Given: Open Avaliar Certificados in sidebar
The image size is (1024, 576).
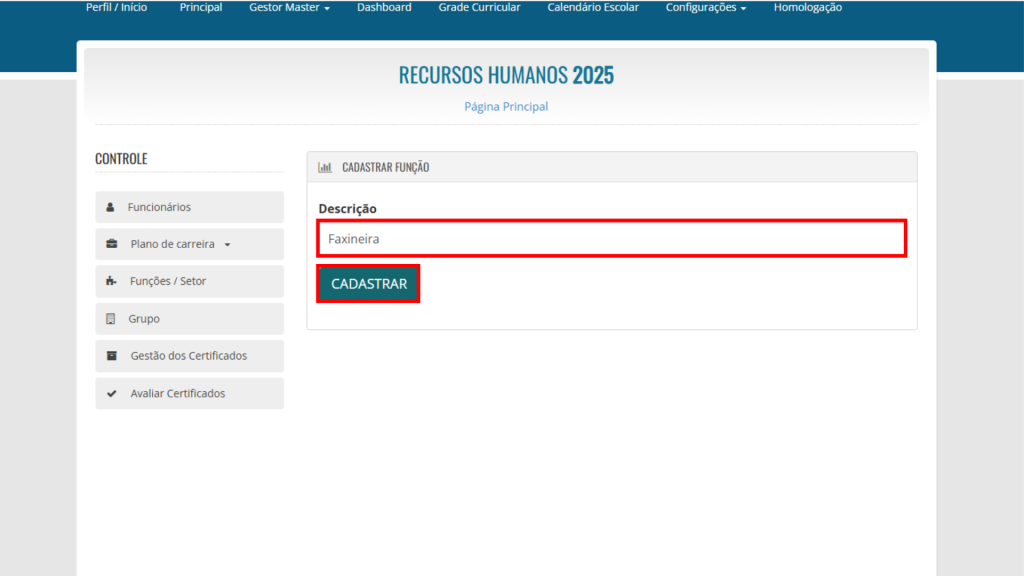Looking at the screenshot, I should 189,393.
